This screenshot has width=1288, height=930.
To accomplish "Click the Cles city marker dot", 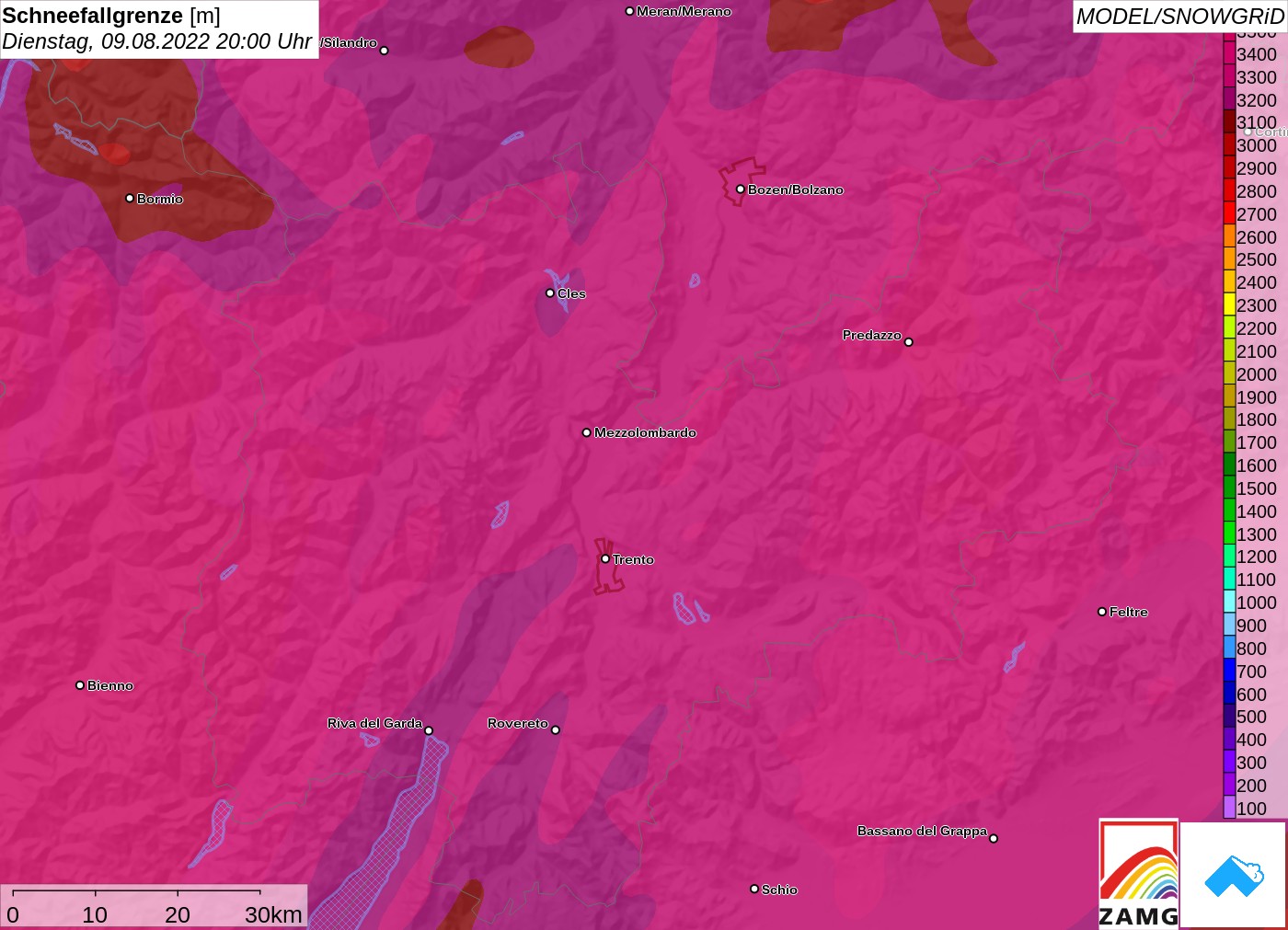I will pyautogui.click(x=550, y=293).
